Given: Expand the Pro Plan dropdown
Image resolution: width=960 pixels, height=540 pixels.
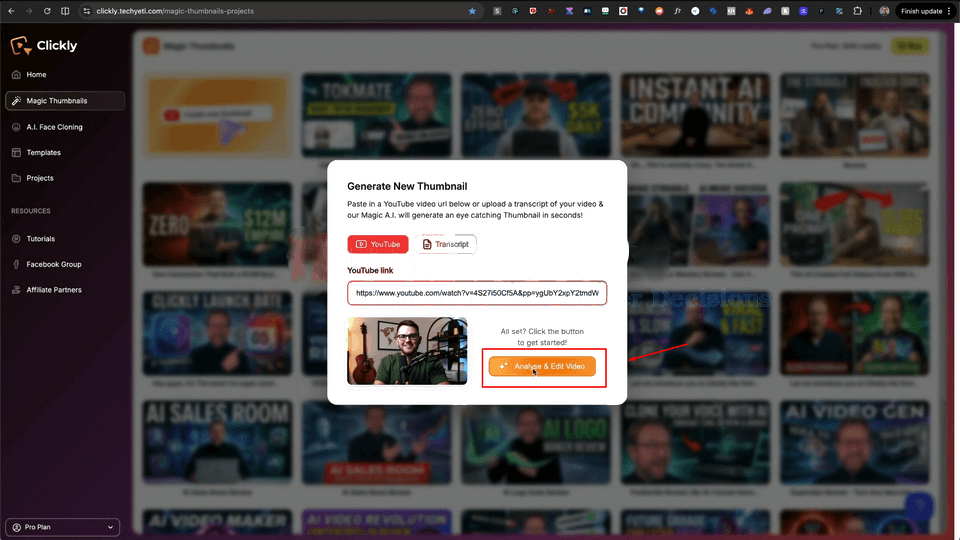Looking at the screenshot, I should tap(62, 527).
